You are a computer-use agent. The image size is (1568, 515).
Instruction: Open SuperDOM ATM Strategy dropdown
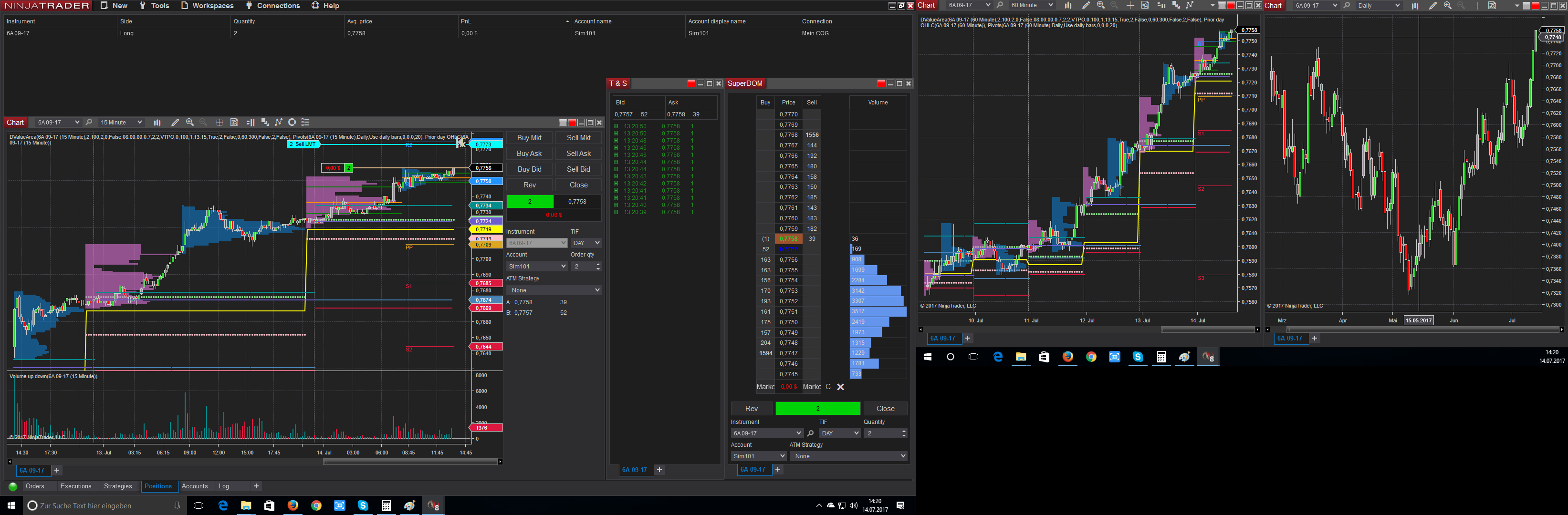pyautogui.click(x=848, y=456)
